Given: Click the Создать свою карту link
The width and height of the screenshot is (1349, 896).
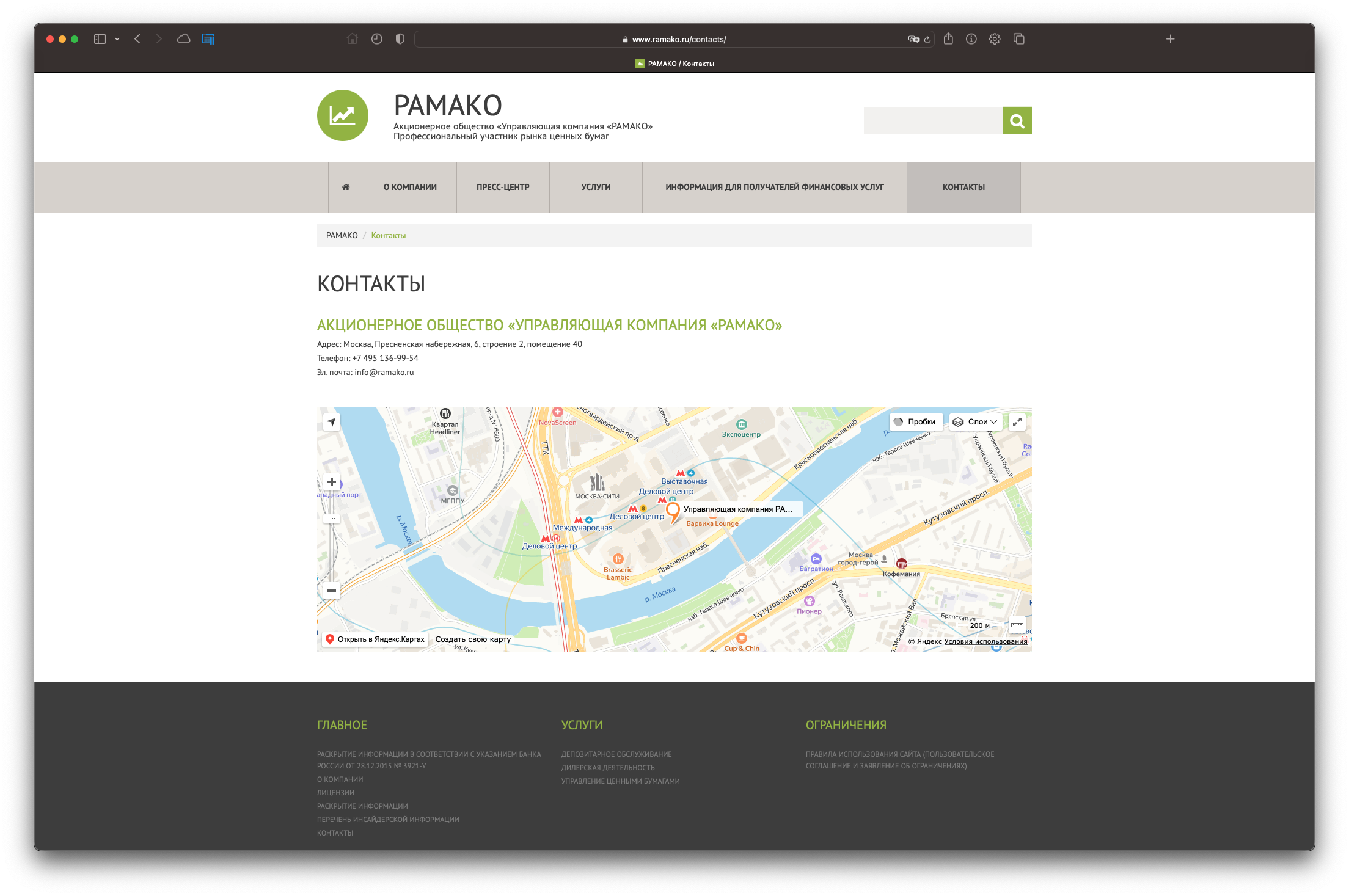Looking at the screenshot, I should tap(473, 639).
